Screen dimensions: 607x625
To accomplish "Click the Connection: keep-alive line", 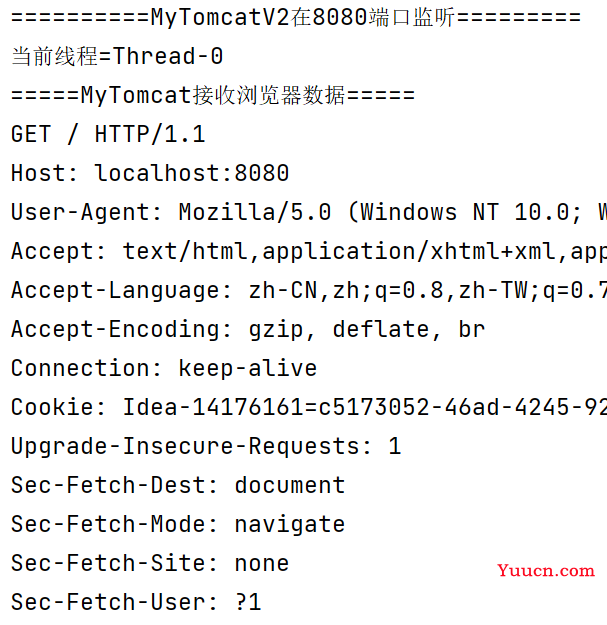I will pyautogui.click(x=164, y=368).
